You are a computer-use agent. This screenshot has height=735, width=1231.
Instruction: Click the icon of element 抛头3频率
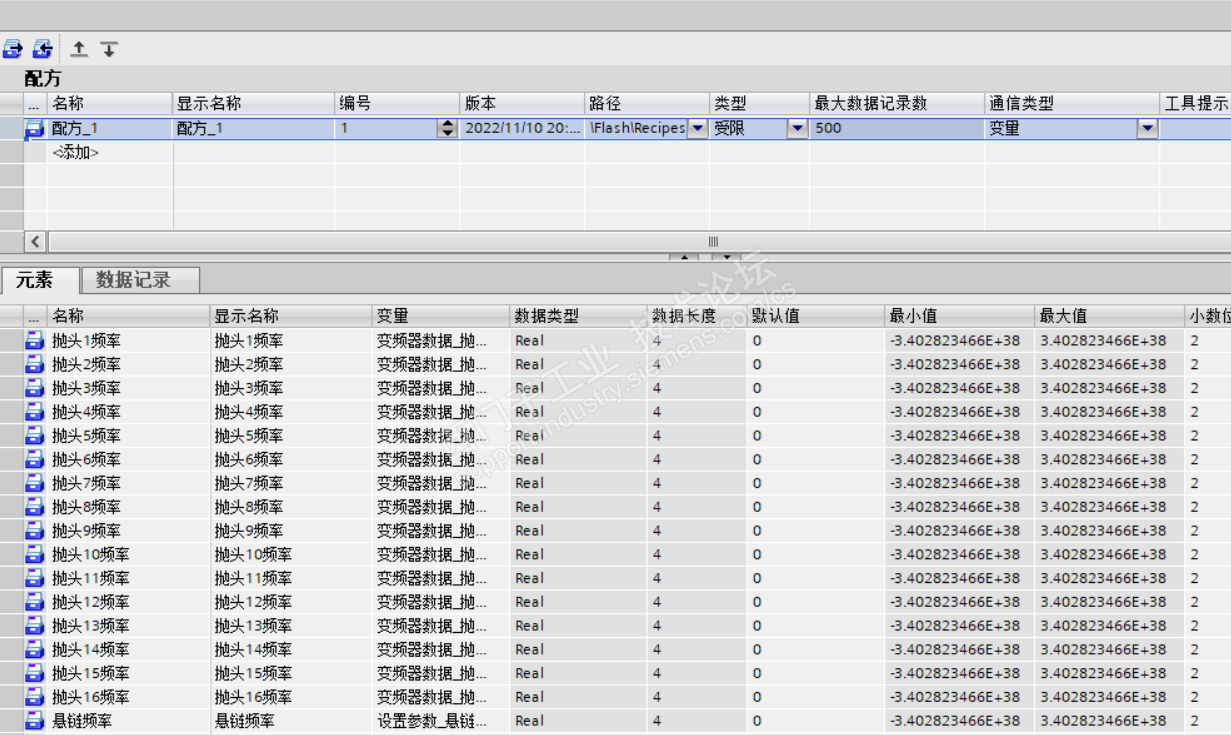point(35,388)
